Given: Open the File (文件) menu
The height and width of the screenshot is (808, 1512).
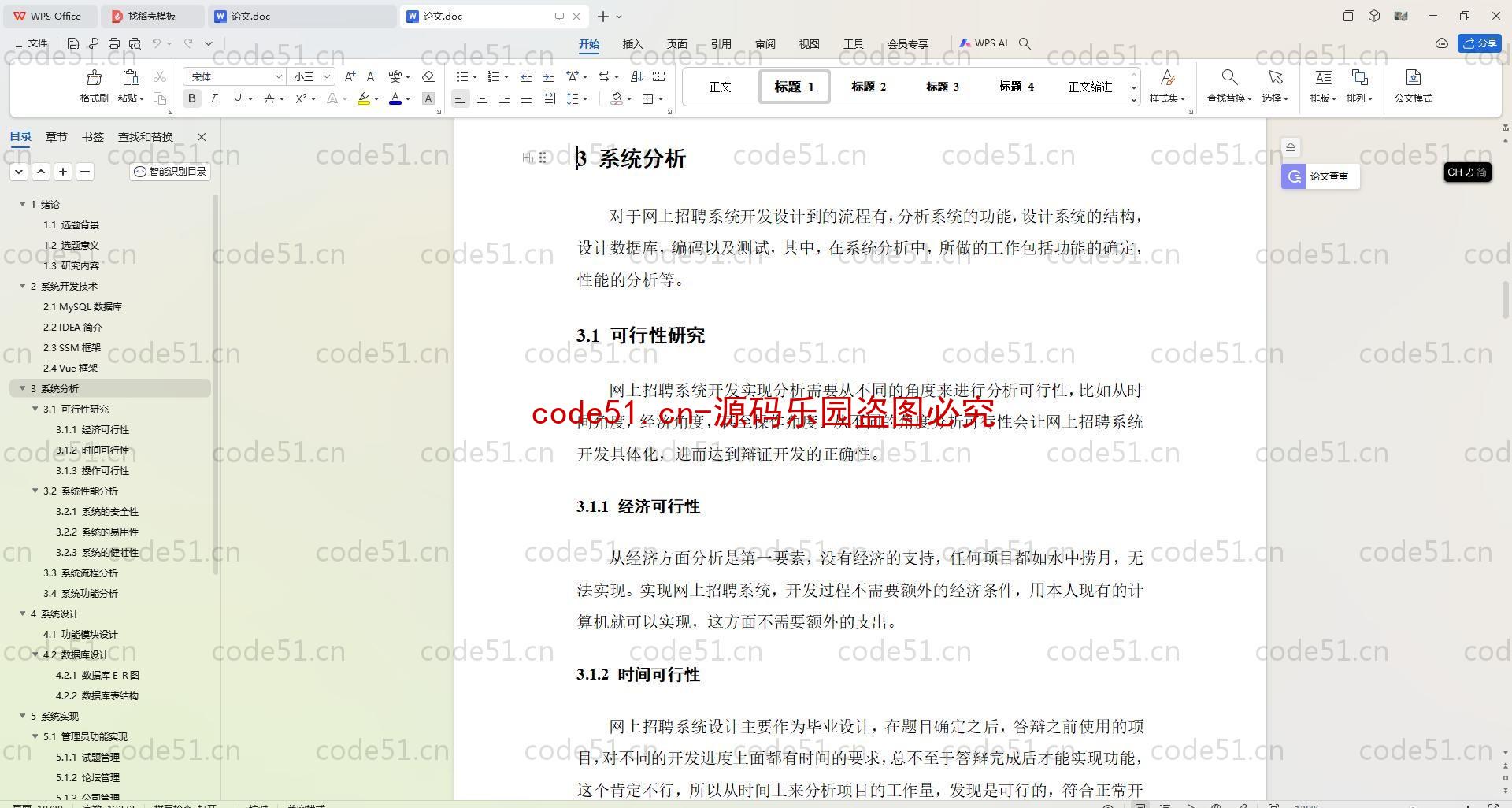Looking at the screenshot, I should [x=31, y=43].
